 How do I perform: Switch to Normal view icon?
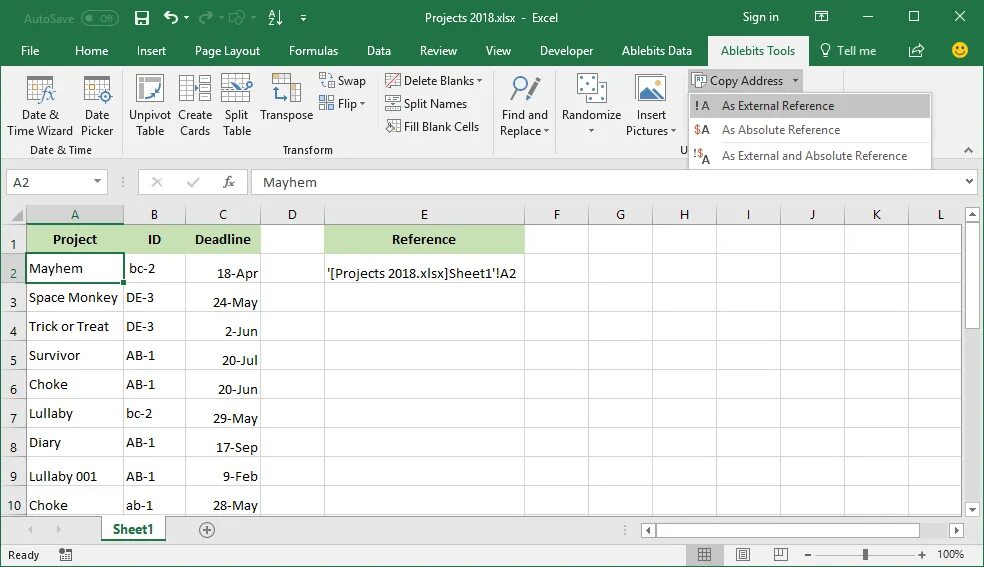click(705, 554)
